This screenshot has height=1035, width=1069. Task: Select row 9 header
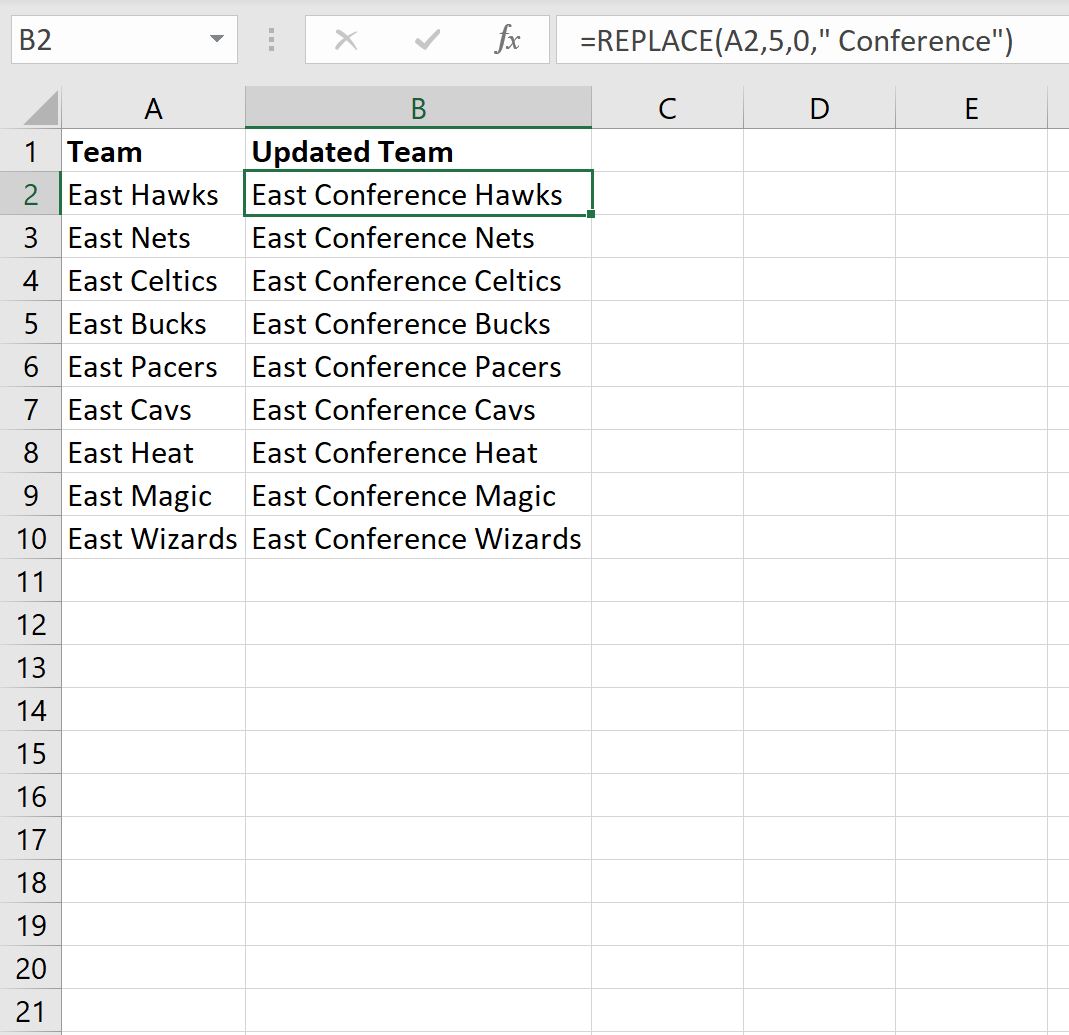click(31, 495)
